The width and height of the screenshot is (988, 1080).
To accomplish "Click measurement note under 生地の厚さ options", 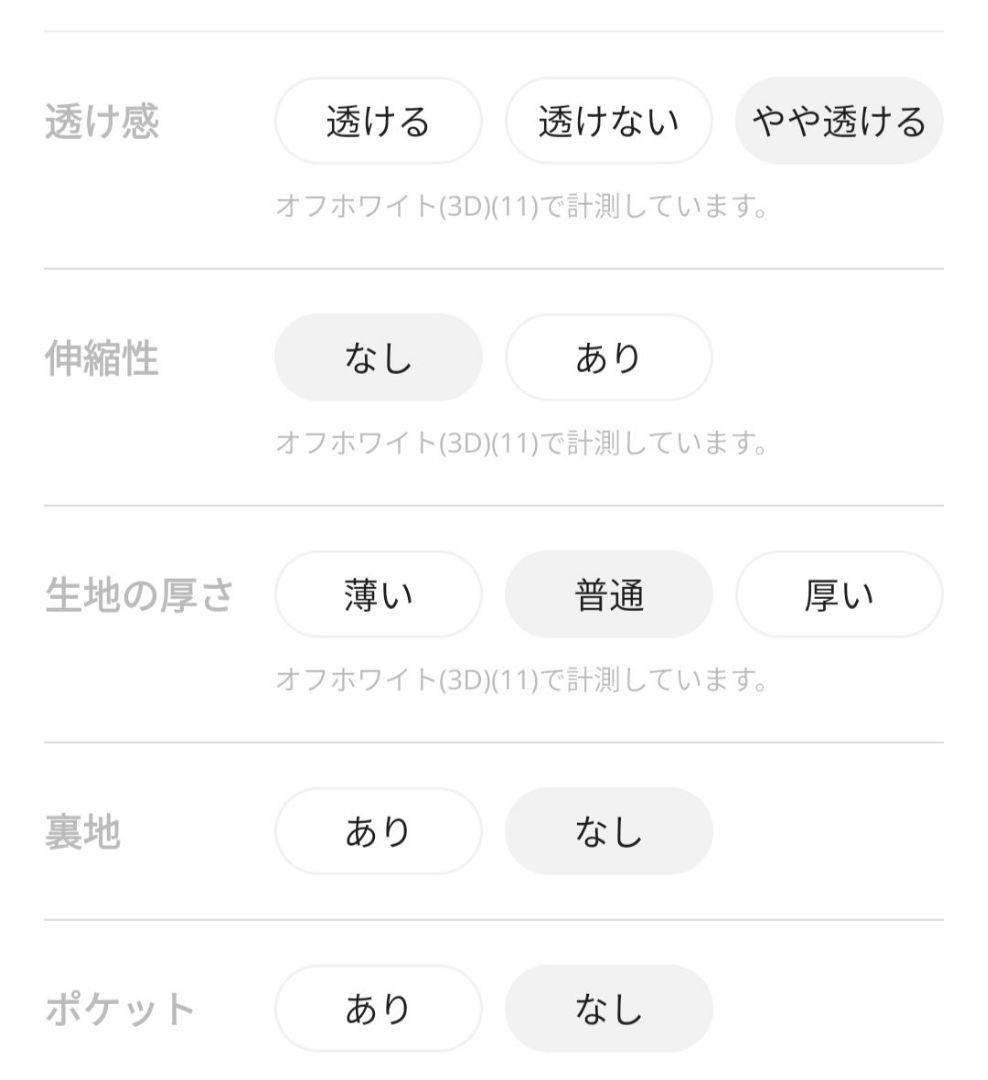I will (522, 680).
